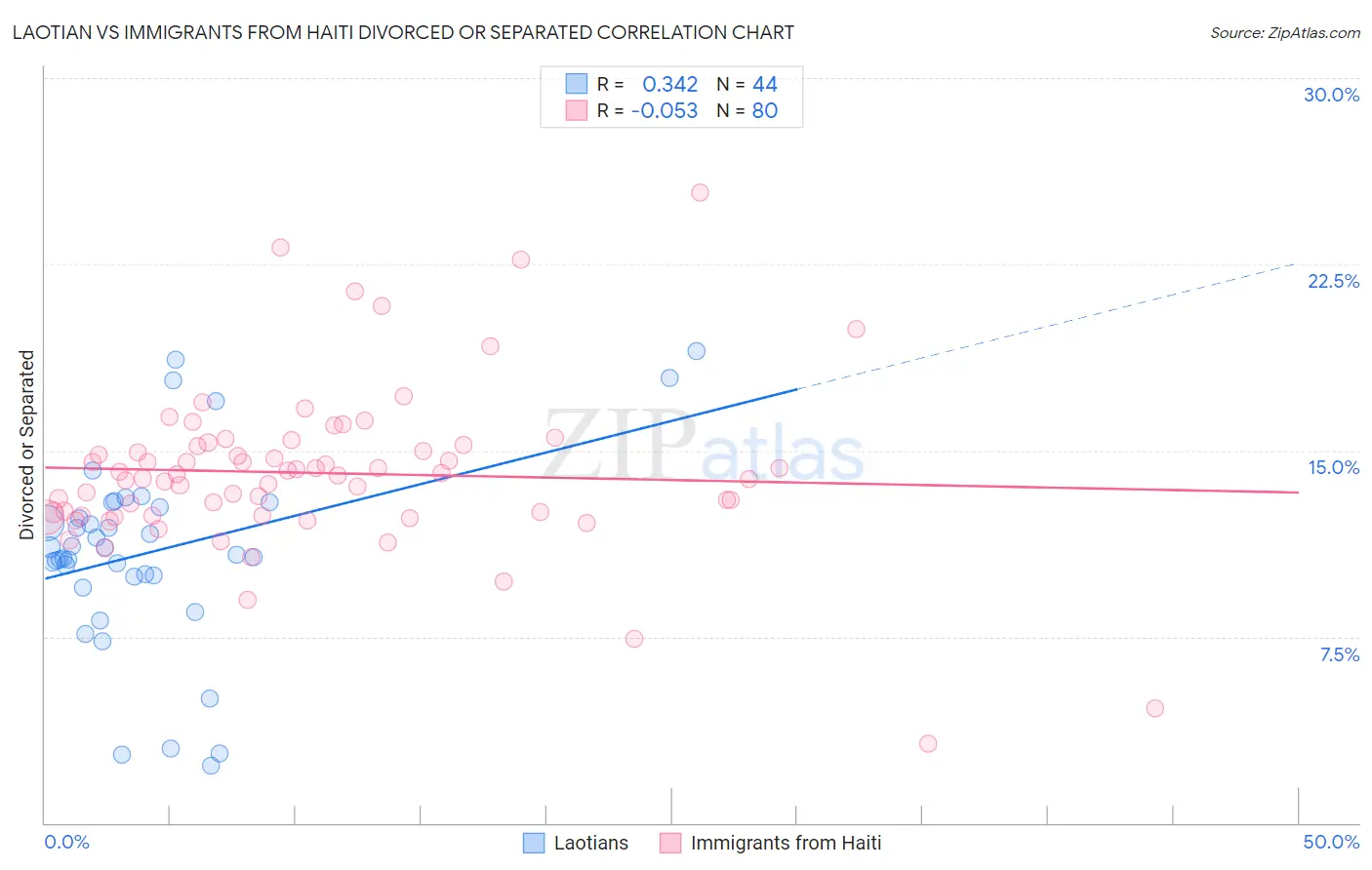This screenshot has height=870, width=1372.
Task: Select the Immigrants from Haiti legend label
Action: (786, 843)
